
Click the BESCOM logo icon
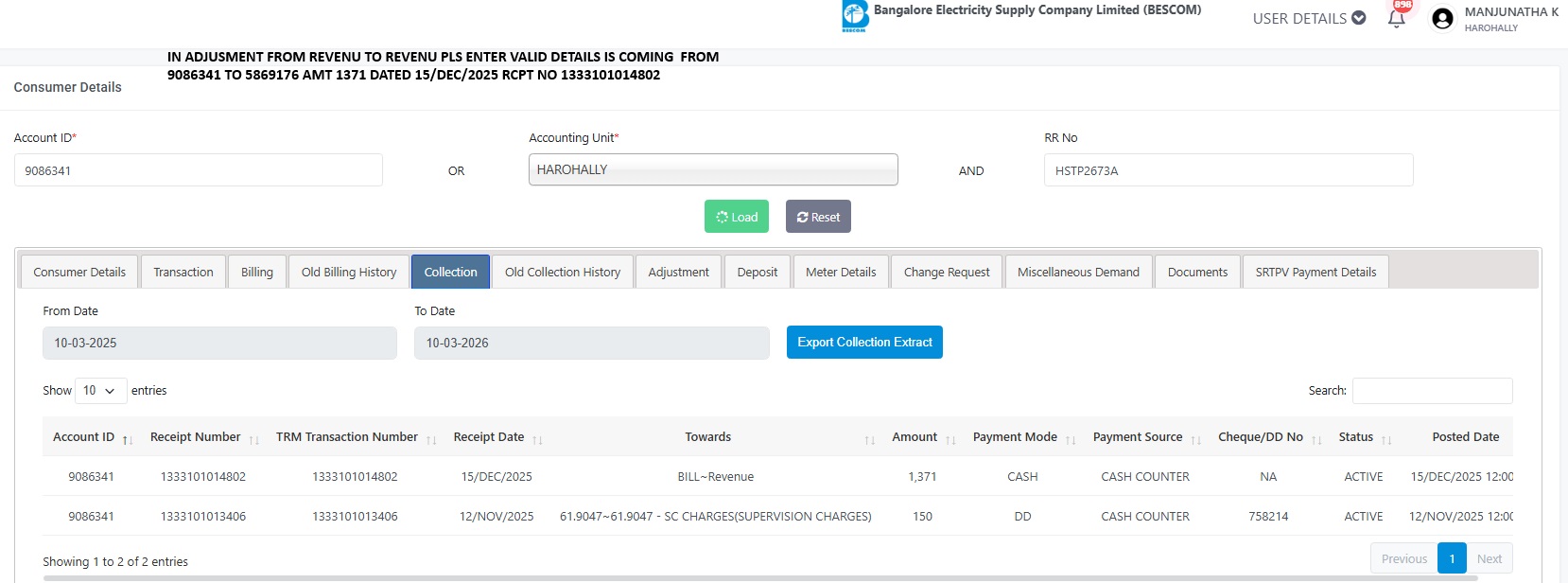coord(855,16)
